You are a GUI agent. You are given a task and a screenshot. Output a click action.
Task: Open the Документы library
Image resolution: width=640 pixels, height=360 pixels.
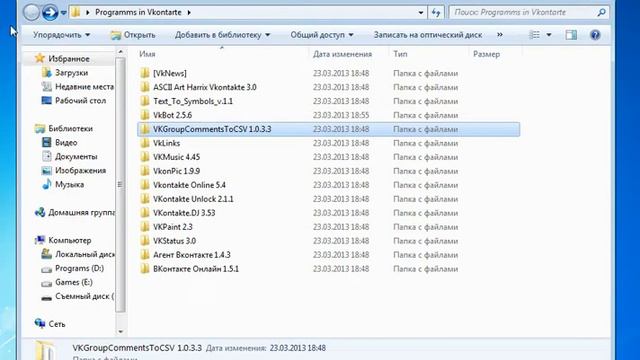(x=76, y=156)
